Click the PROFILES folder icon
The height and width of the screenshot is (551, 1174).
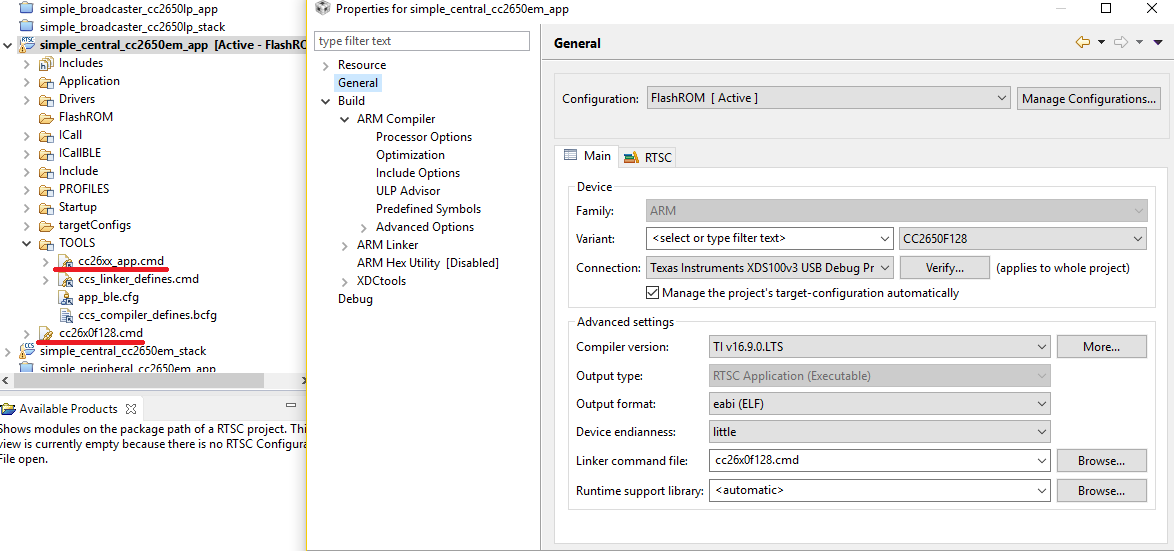[x=46, y=189]
